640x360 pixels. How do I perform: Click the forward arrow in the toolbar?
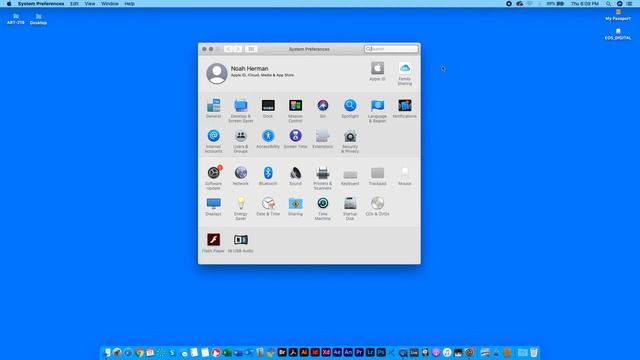[238, 49]
